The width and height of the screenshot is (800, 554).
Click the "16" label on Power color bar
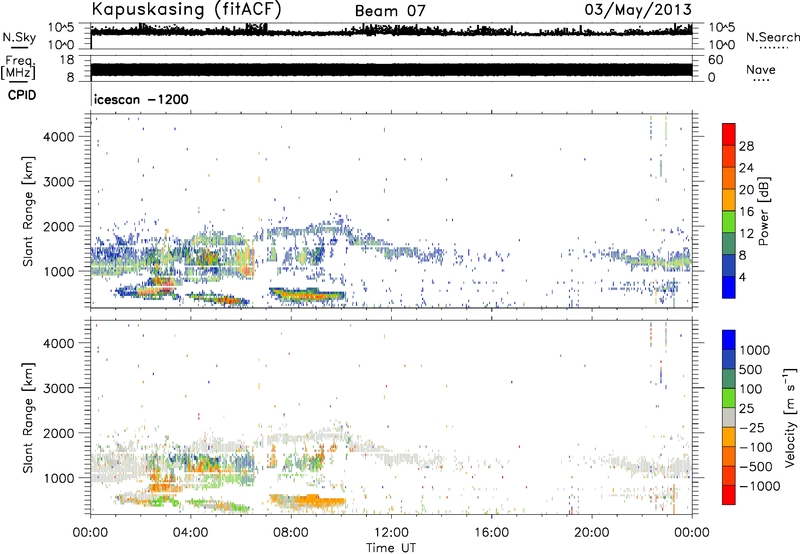click(746, 212)
